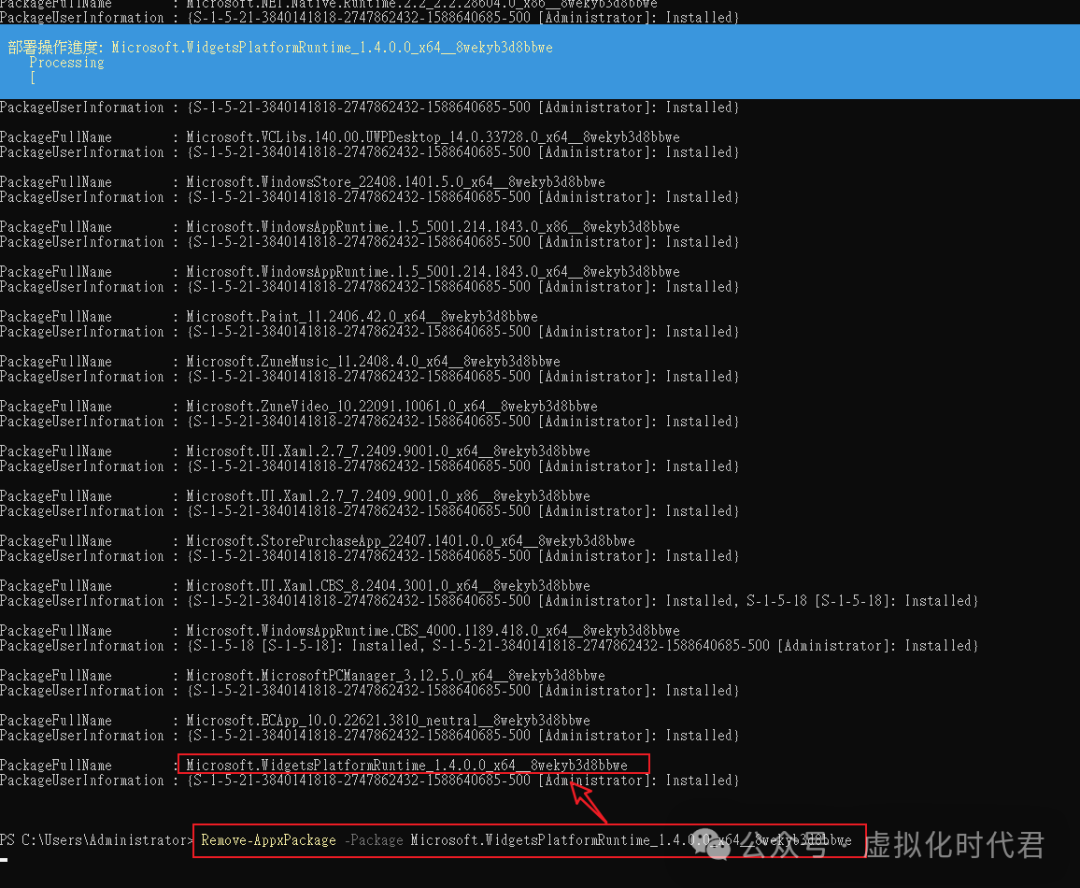Select Microsoft.MicrosoftPCManager_3.12.5.0 package name

point(396,675)
